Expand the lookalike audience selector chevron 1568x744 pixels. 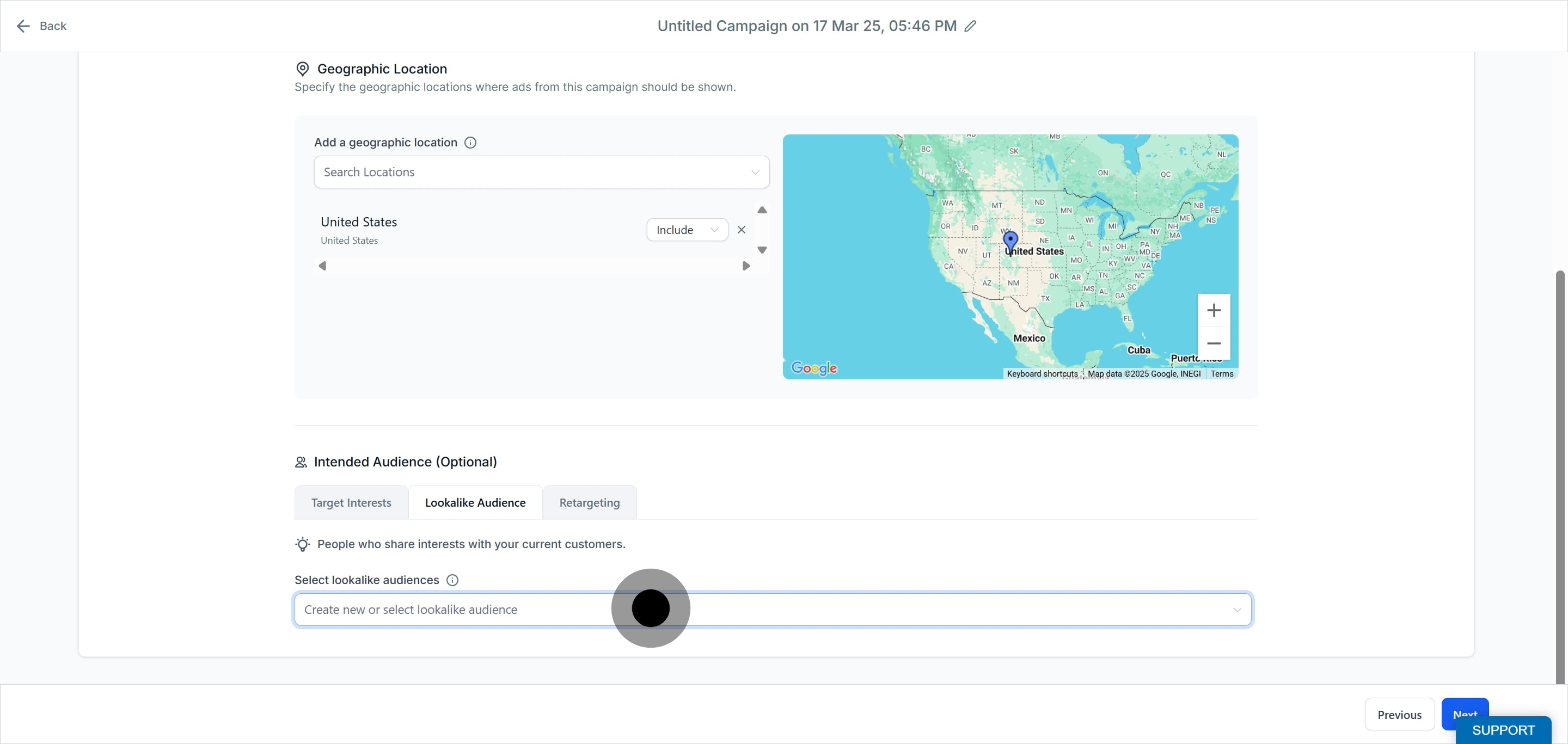point(1237,610)
